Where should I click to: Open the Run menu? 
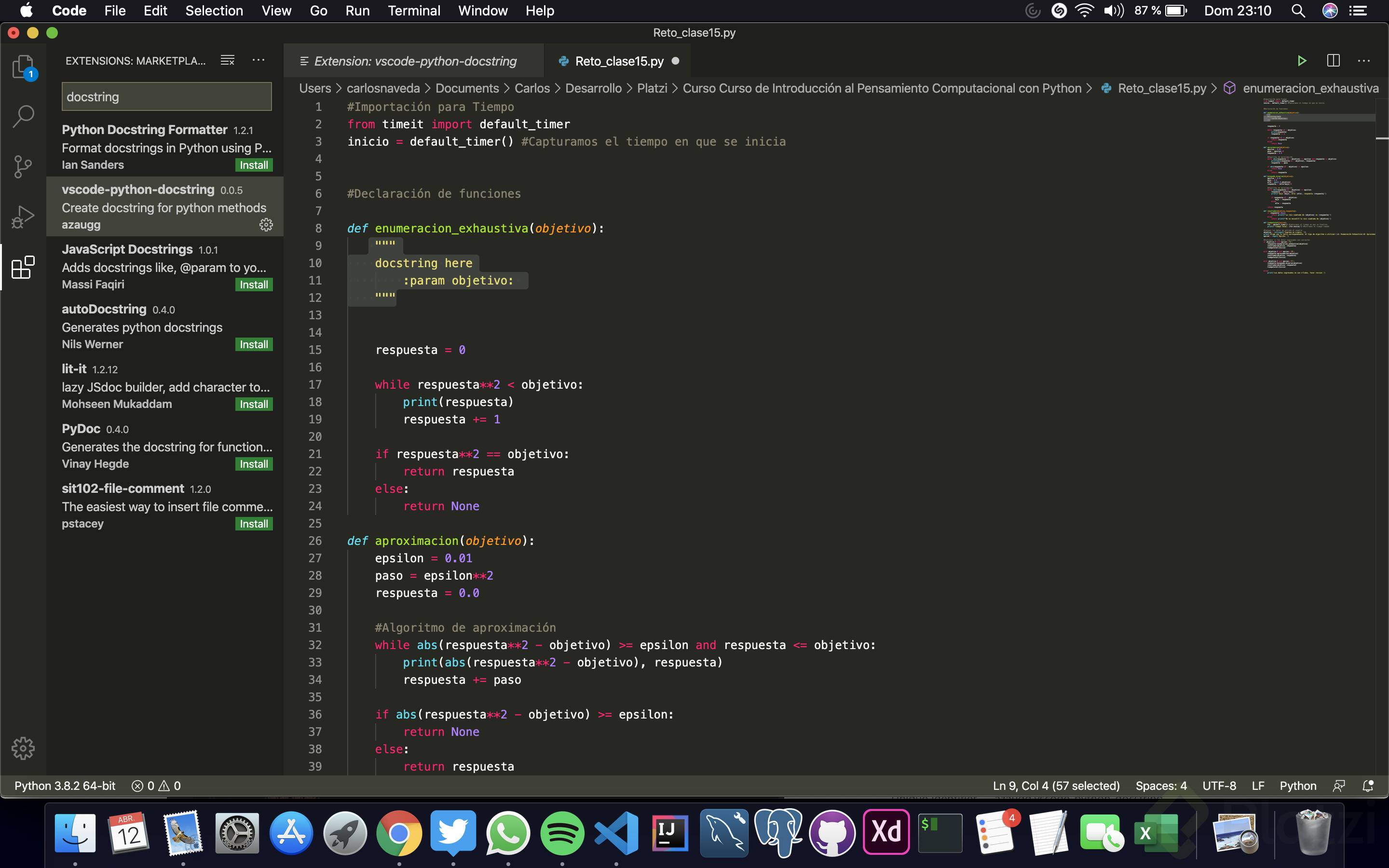(357, 11)
